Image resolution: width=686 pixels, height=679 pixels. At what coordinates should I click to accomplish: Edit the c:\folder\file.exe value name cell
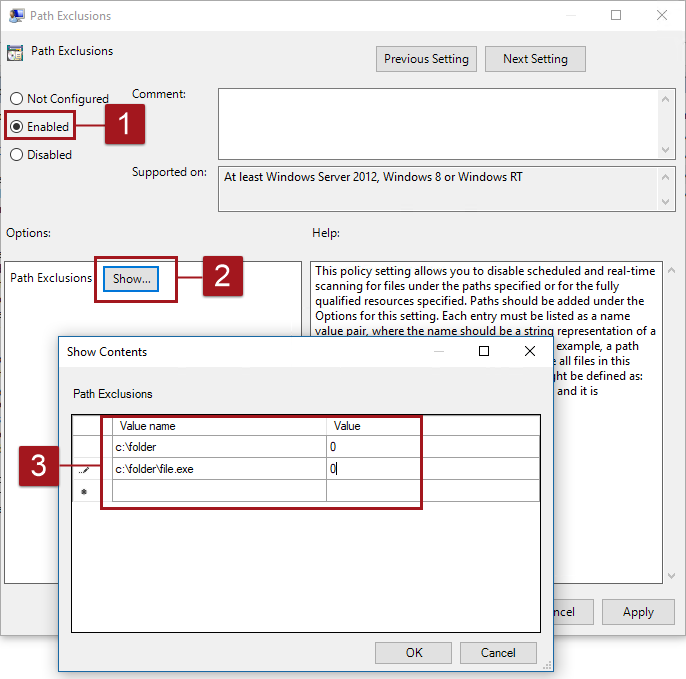219,468
